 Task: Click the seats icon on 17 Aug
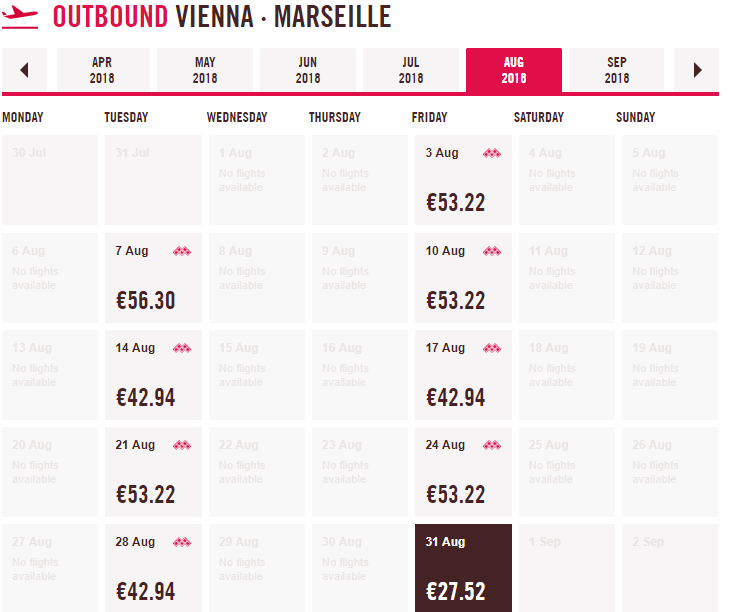click(491, 348)
